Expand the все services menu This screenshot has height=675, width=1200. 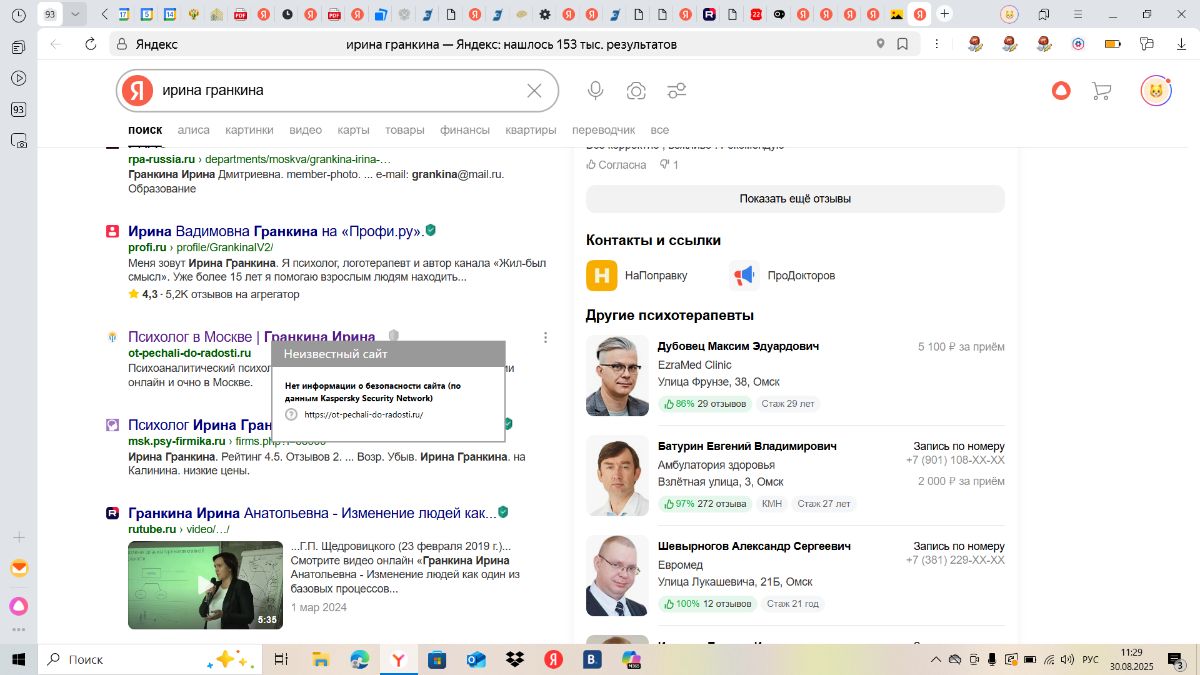660,130
